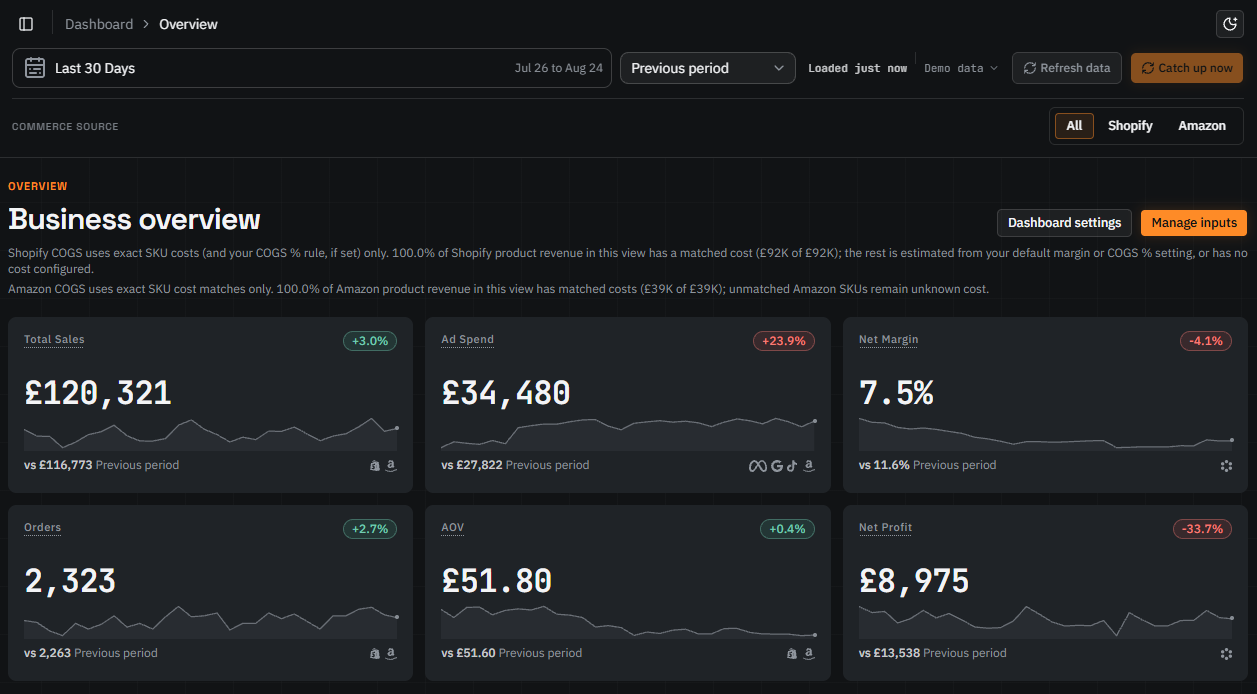The width and height of the screenshot is (1257, 694).
Task: Open Dashboard settings
Action: pyautogui.click(x=1065, y=223)
